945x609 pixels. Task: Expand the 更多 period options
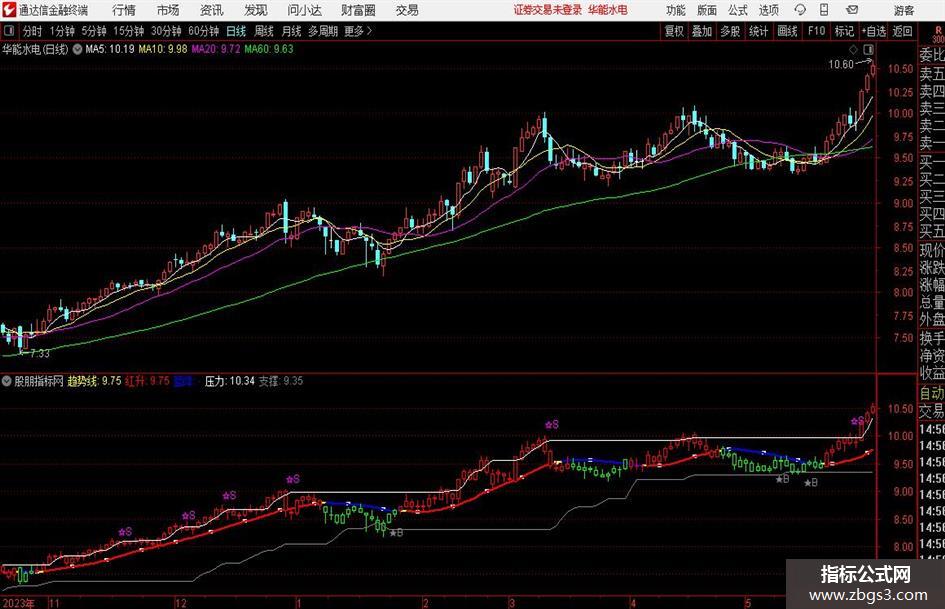click(x=358, y=31)
